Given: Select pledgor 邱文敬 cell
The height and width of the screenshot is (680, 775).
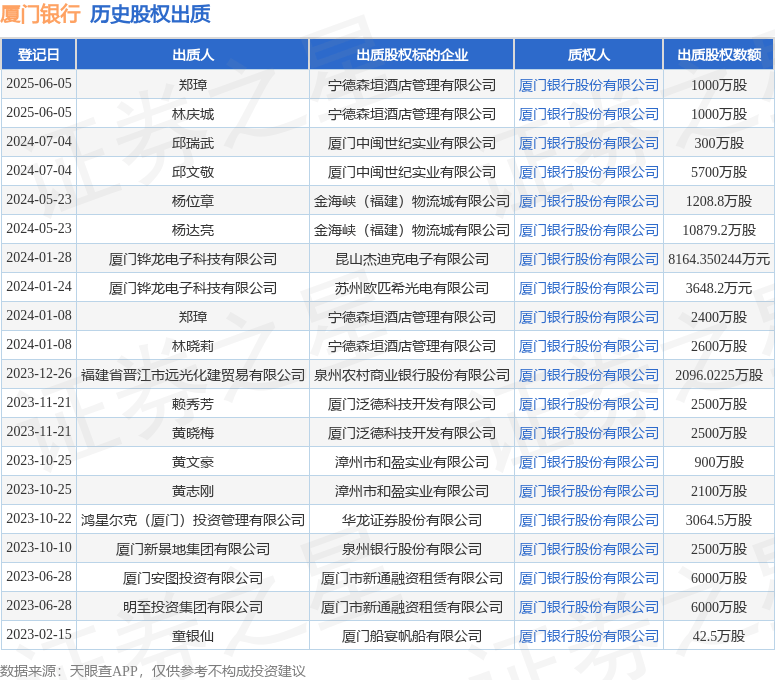Looking at the screenshot, I should click(193, 172).
